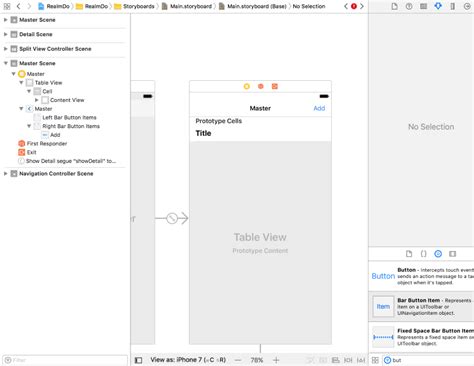
Task: Click the No Selection breadcrumb
Action: (309, 6)
